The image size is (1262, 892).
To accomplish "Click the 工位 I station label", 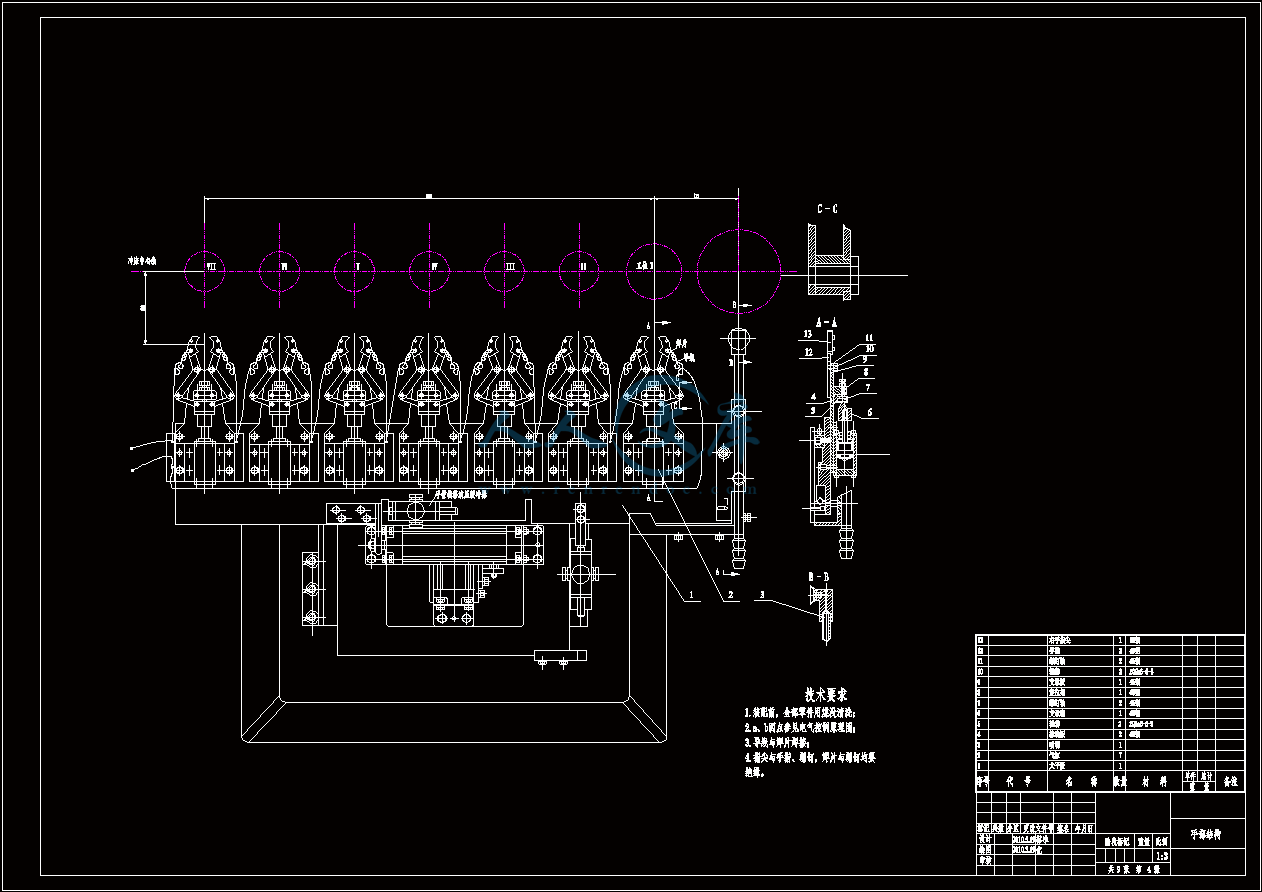I will 644,267.
